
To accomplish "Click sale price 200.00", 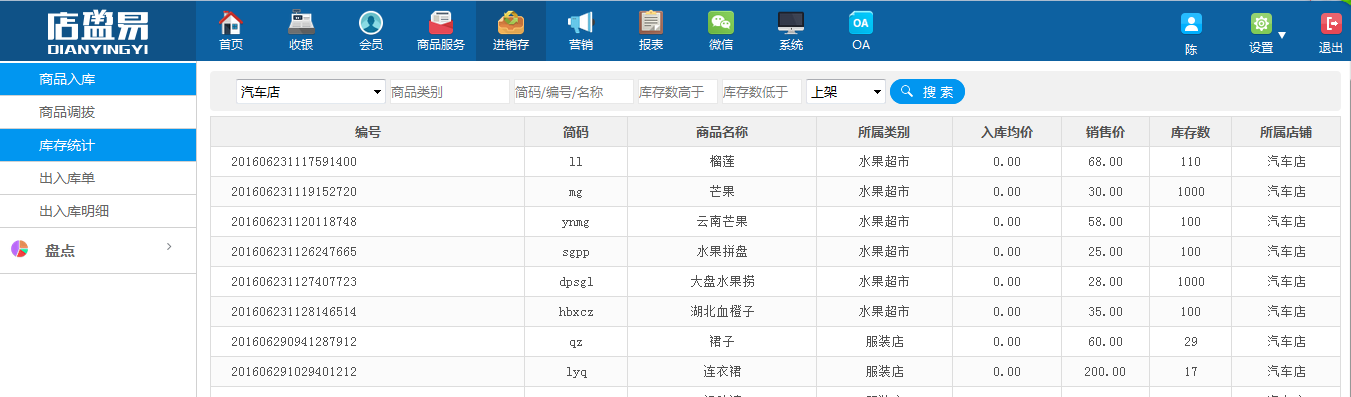I will (1106, 372).
